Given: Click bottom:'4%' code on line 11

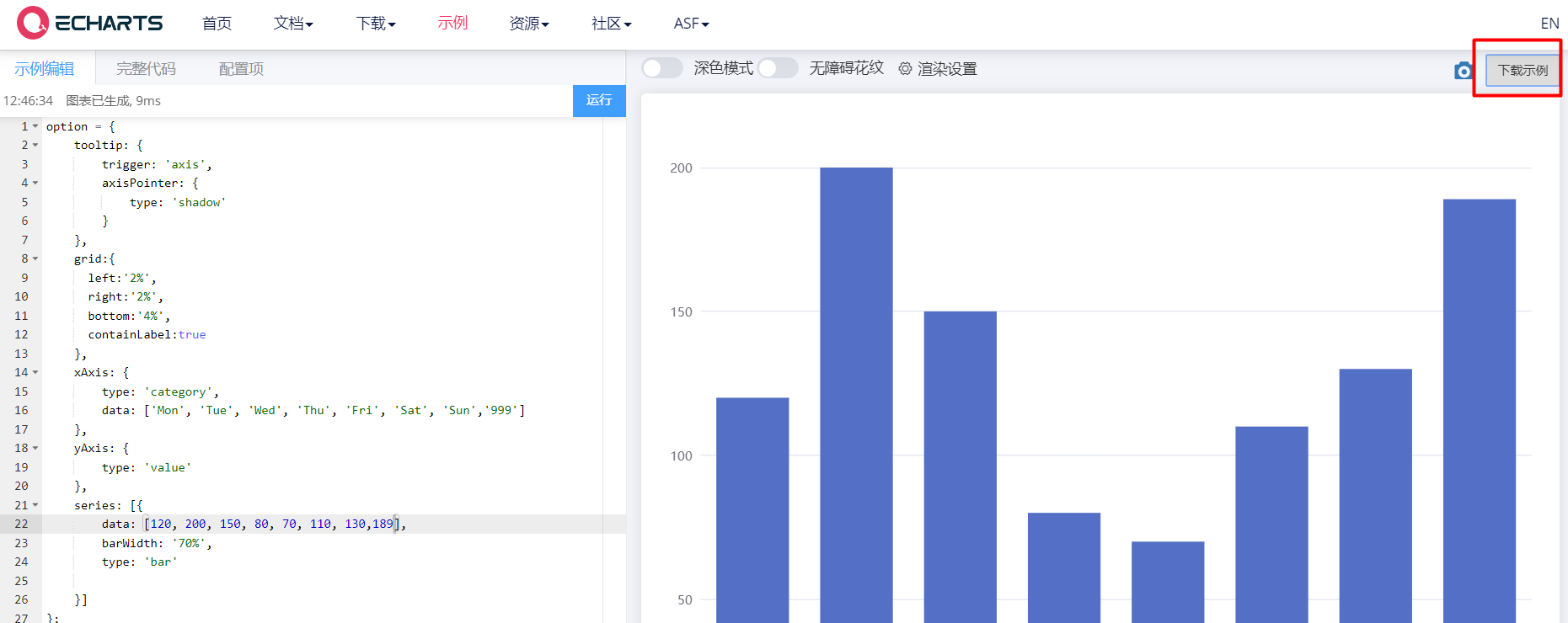Looking at the screenshot, I should click(x=129, y=316).
